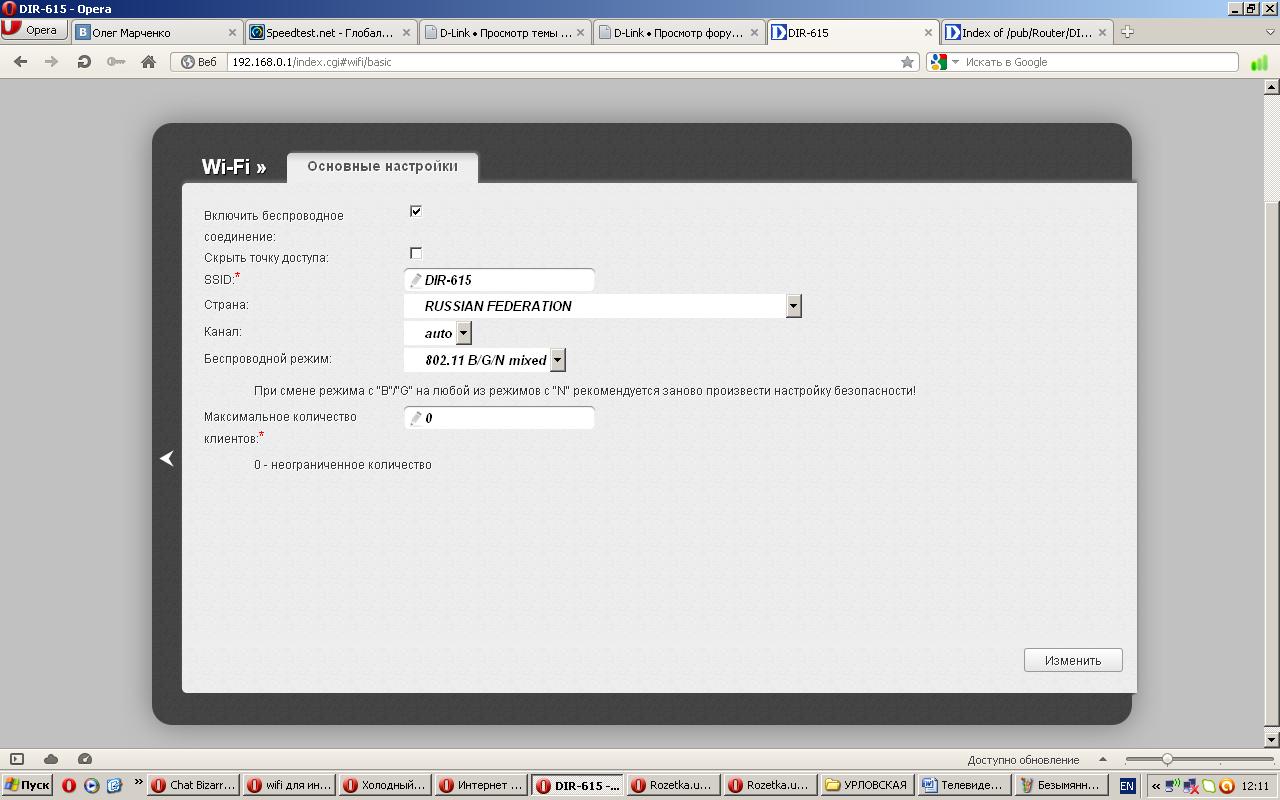Reload the page with the refresh icon
Image resolution: width=1280 pixels, height=800 pixels.
84,62
